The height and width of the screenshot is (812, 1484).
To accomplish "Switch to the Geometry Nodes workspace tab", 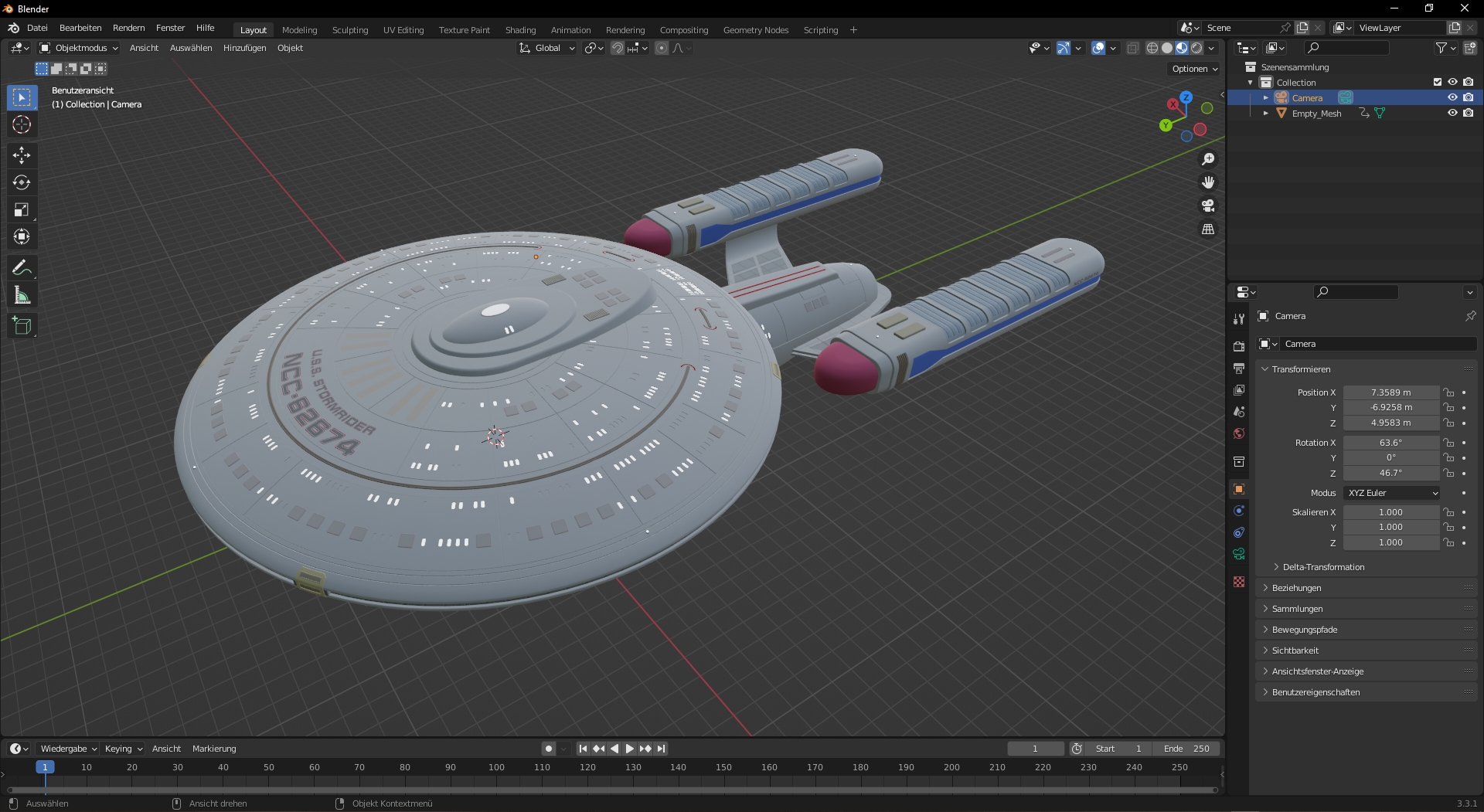I will tap(755, 30).
